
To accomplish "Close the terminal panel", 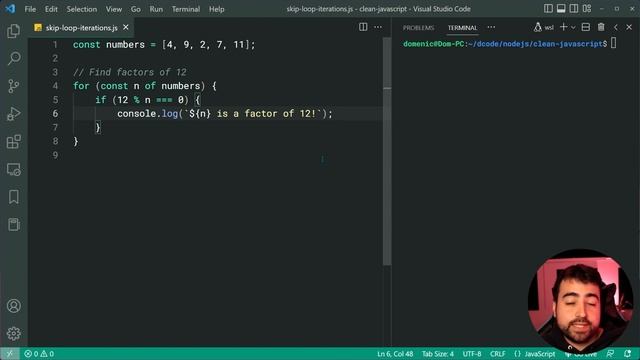I will point(629,27).
